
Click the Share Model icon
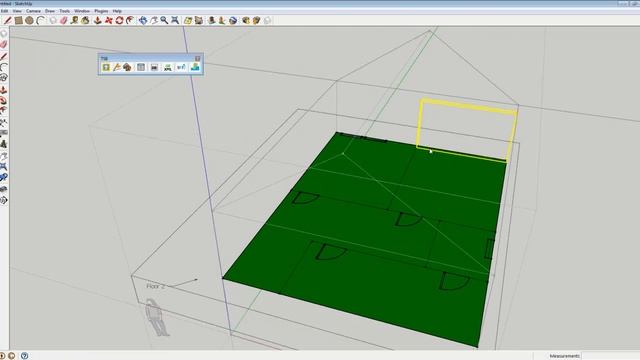point(256,20)
